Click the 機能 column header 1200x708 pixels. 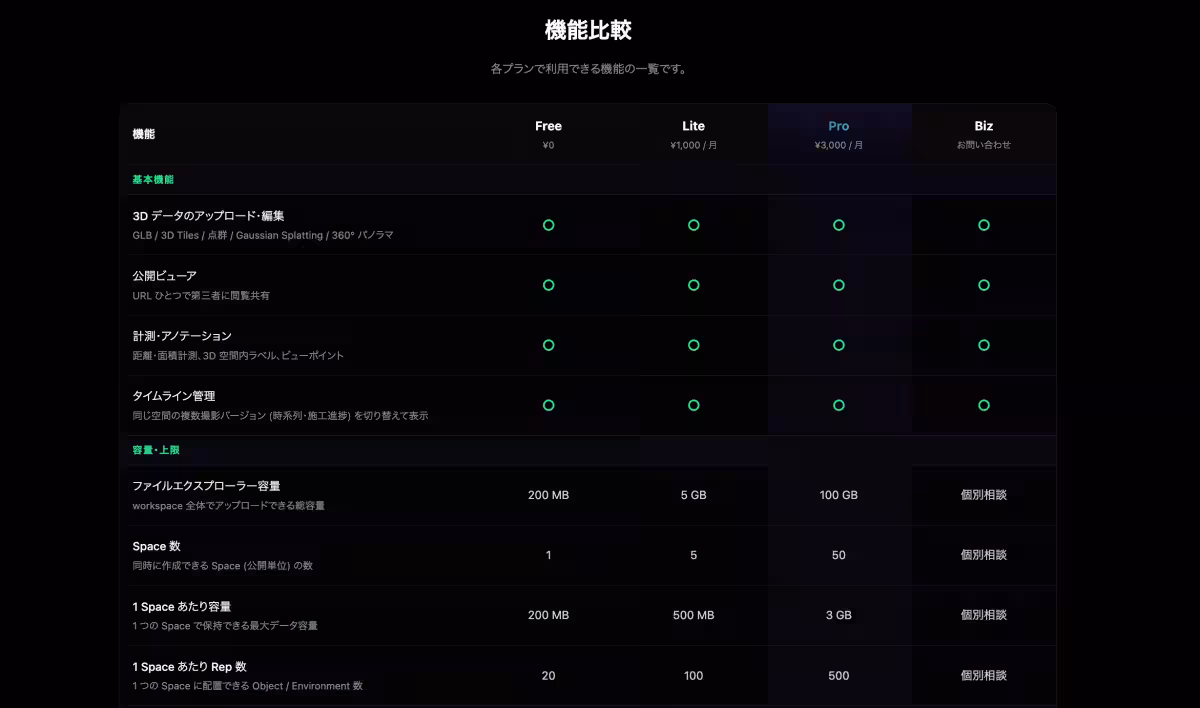tap(144, 134)
